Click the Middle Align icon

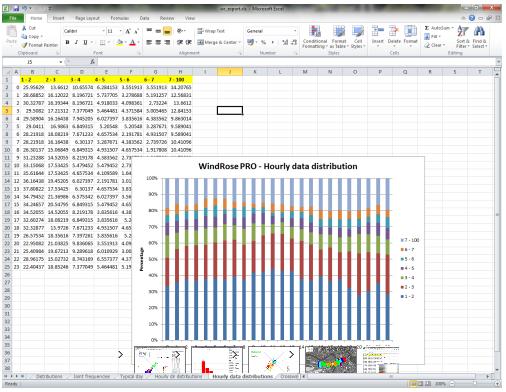tap(158, 31)
